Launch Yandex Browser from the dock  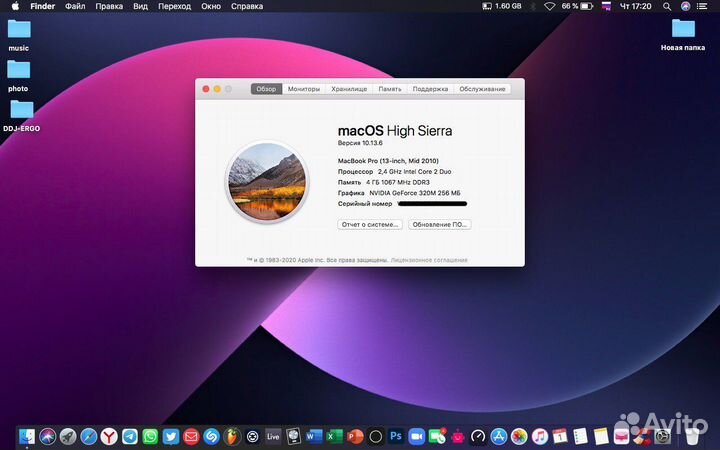pyautogui.click(x=109, y=436)
